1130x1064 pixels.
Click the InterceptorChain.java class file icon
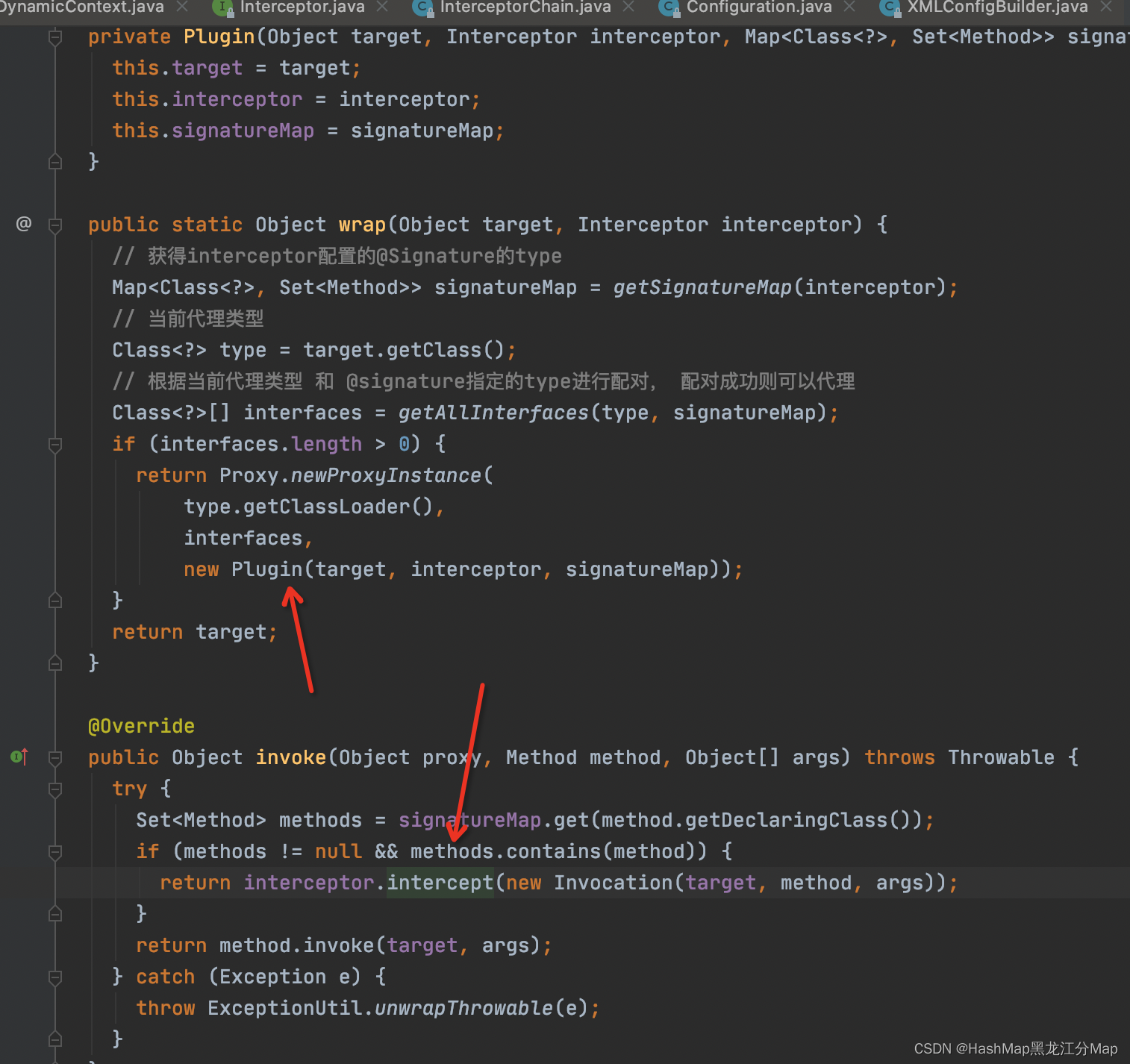423,7
